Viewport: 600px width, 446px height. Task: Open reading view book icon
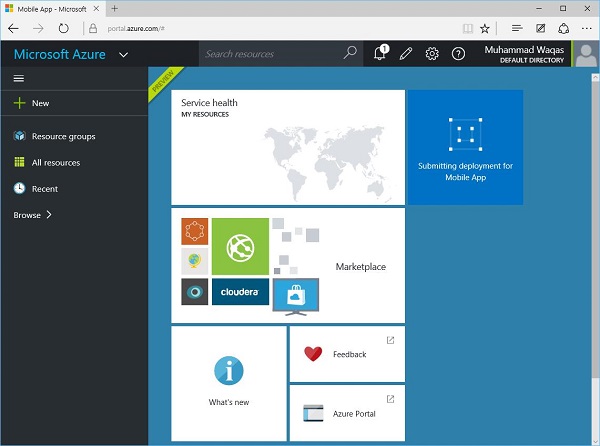[x=468, y=28]
